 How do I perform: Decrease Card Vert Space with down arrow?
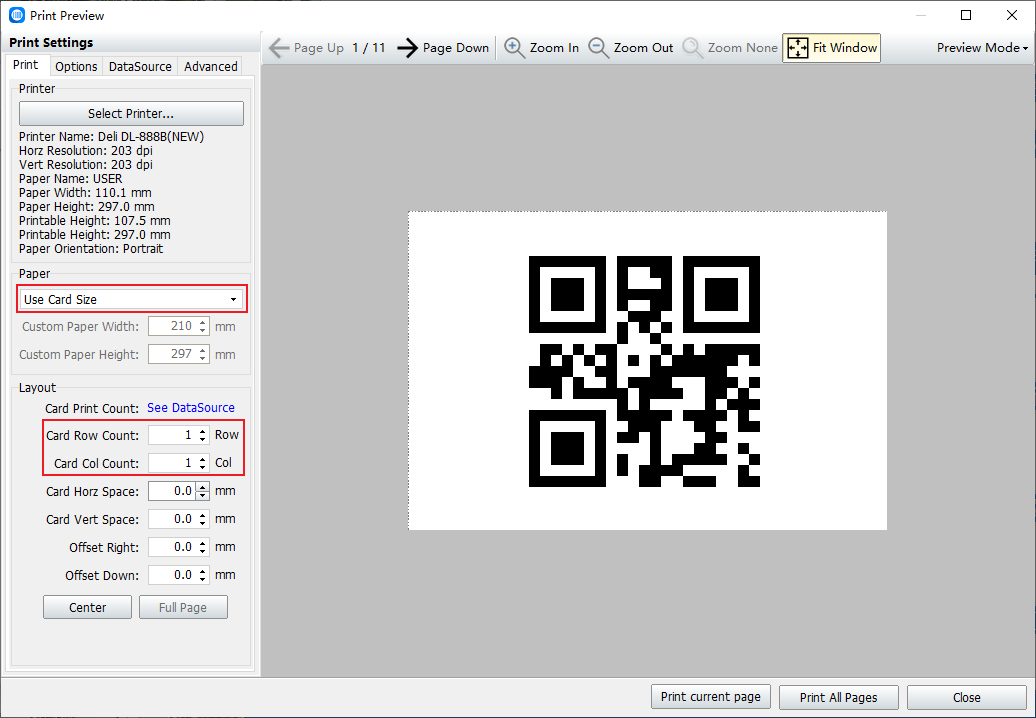click(203, 524)
